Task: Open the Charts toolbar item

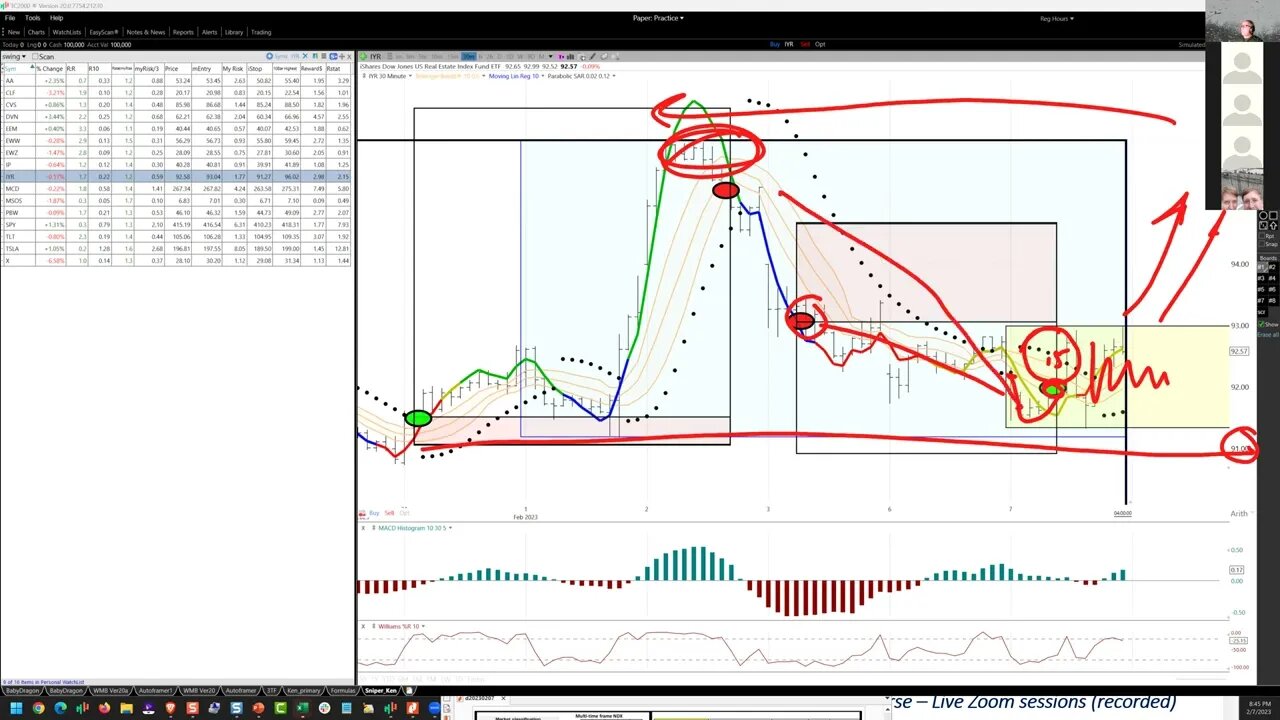Action: click(36, 32)
